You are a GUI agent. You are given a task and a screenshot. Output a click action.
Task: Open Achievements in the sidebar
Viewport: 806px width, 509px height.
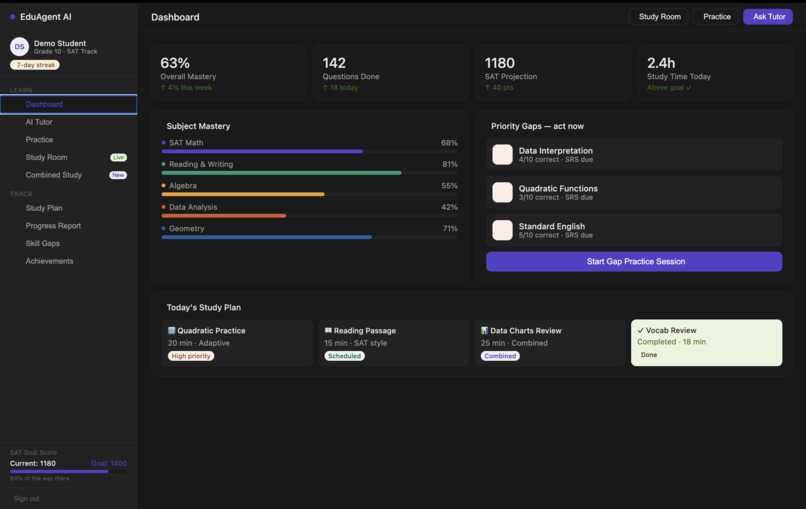69,261
